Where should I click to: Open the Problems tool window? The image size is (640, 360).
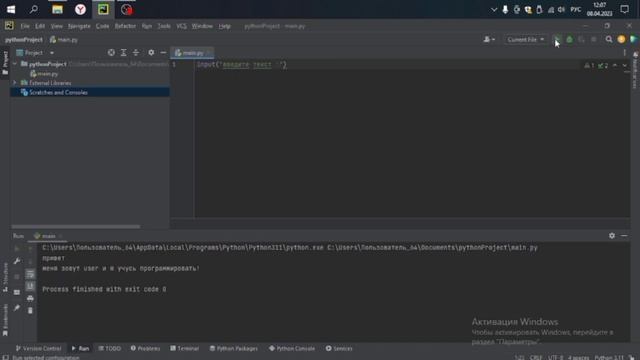(145, 349)
